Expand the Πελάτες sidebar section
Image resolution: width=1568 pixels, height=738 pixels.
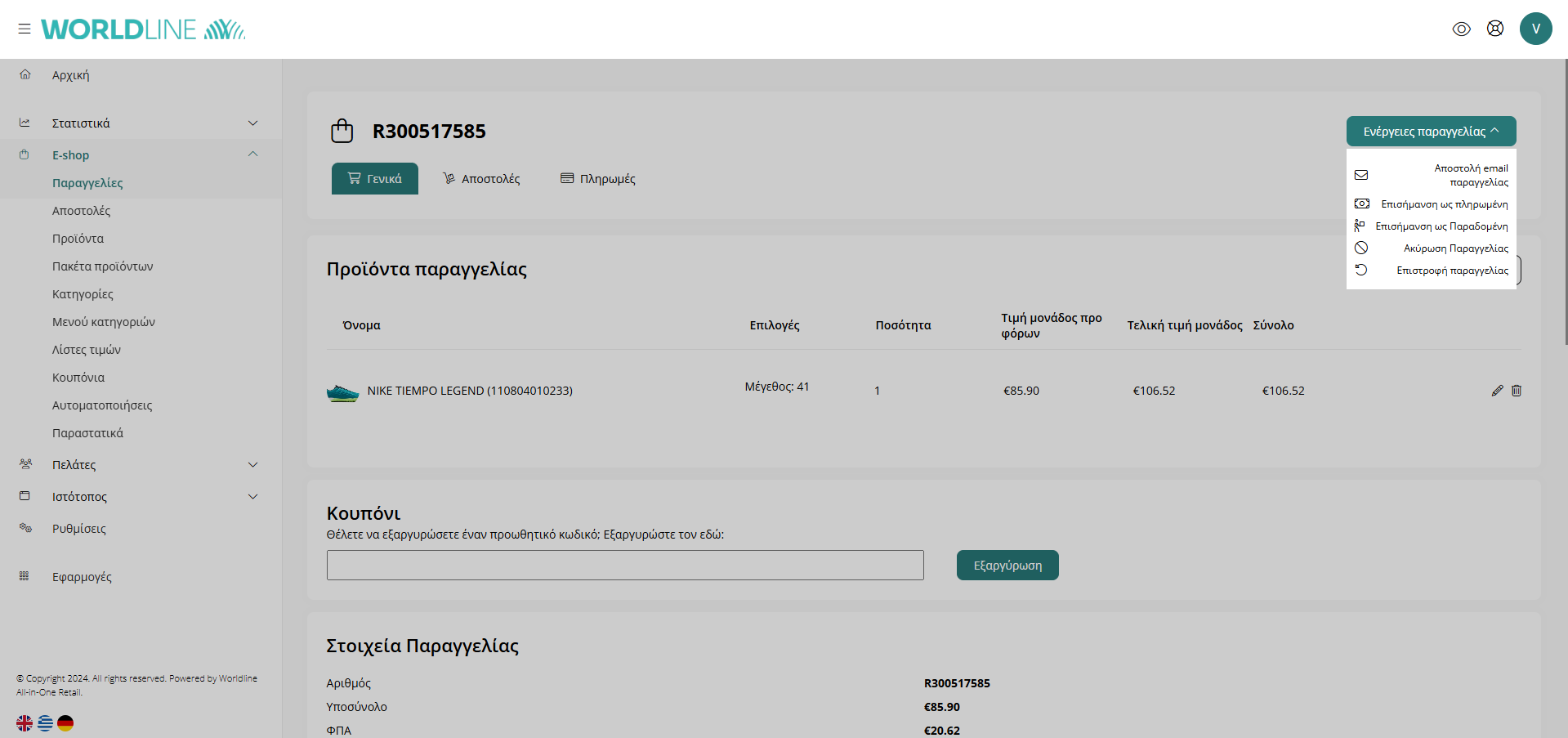point(252,465)
